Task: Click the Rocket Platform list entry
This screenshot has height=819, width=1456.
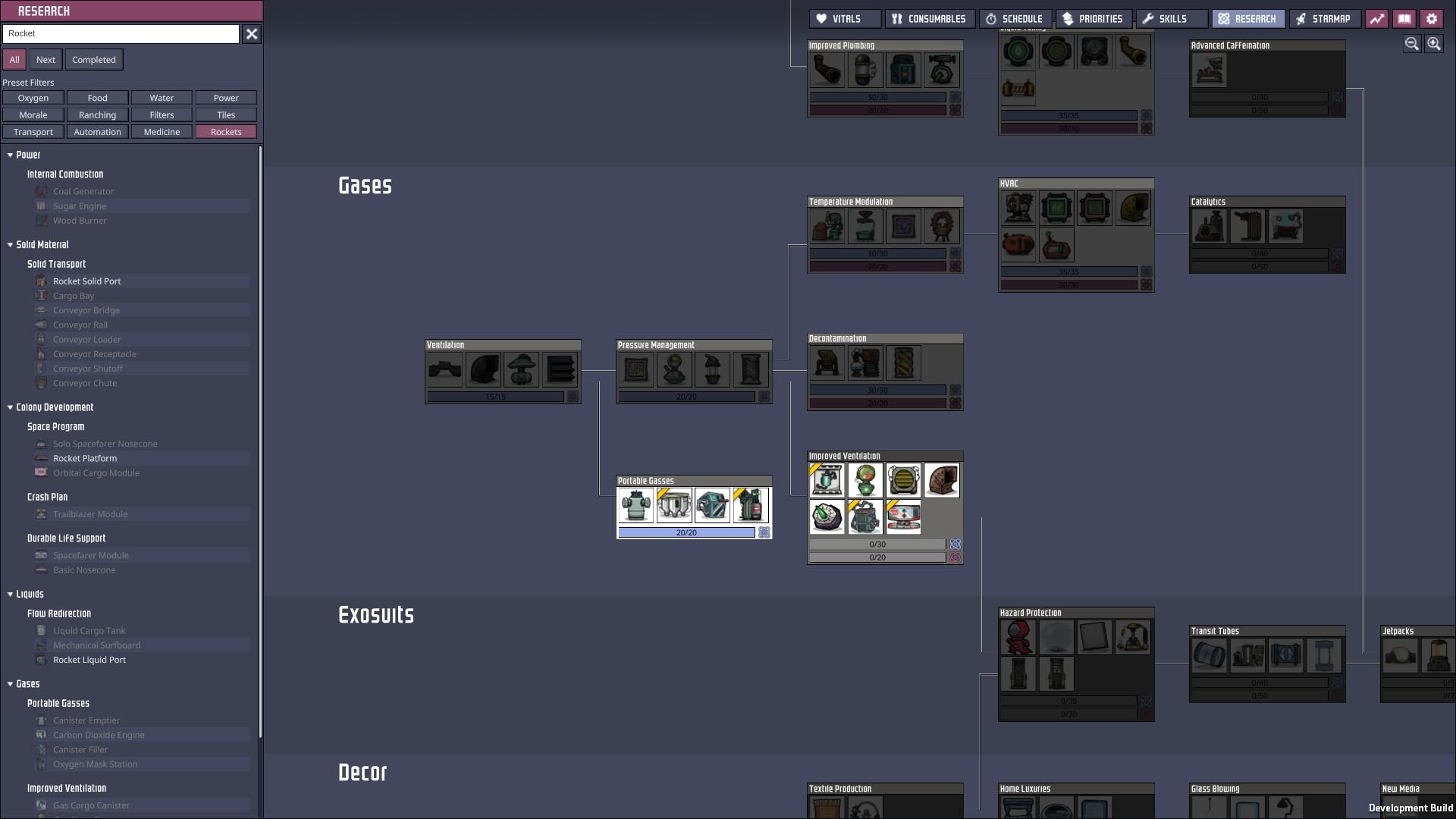Action: (x=85, y=459)
